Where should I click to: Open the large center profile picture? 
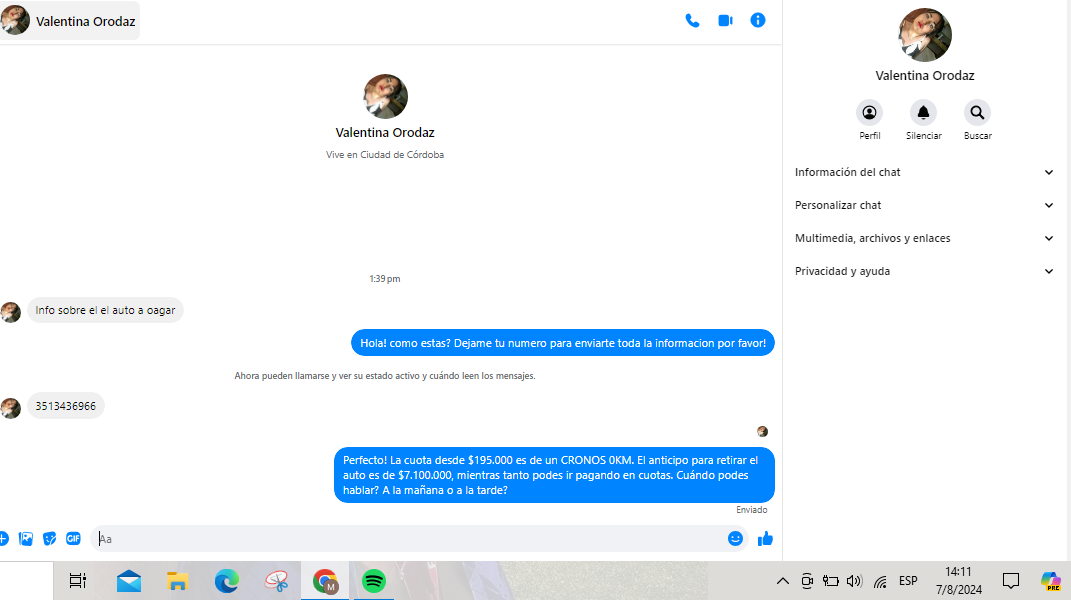[385, 96]
